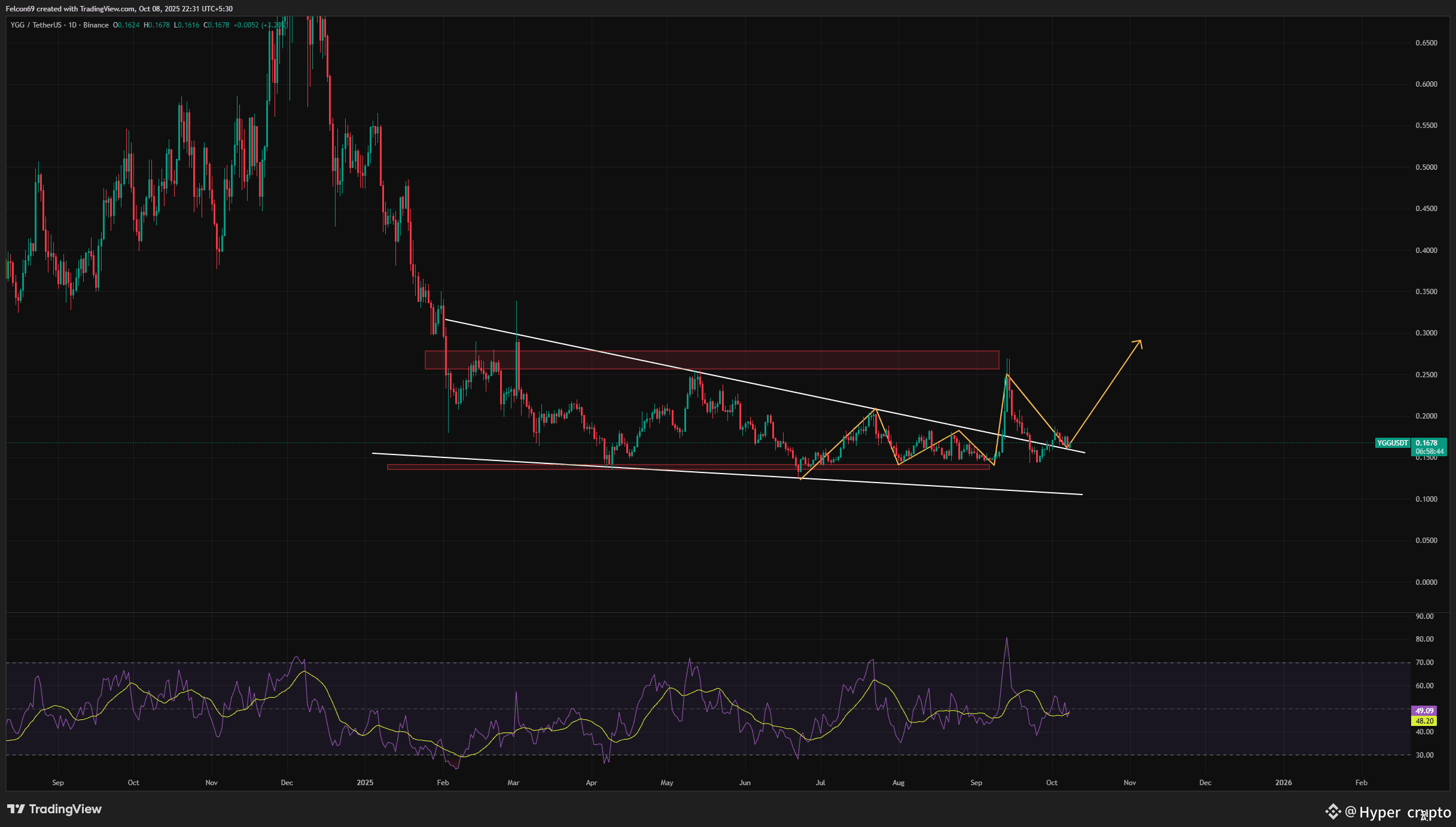Click the Oct 2025 label on time axis
Image resolution: width=1456 pixels, height=827 pixels.
click(x=1051, y=783)
